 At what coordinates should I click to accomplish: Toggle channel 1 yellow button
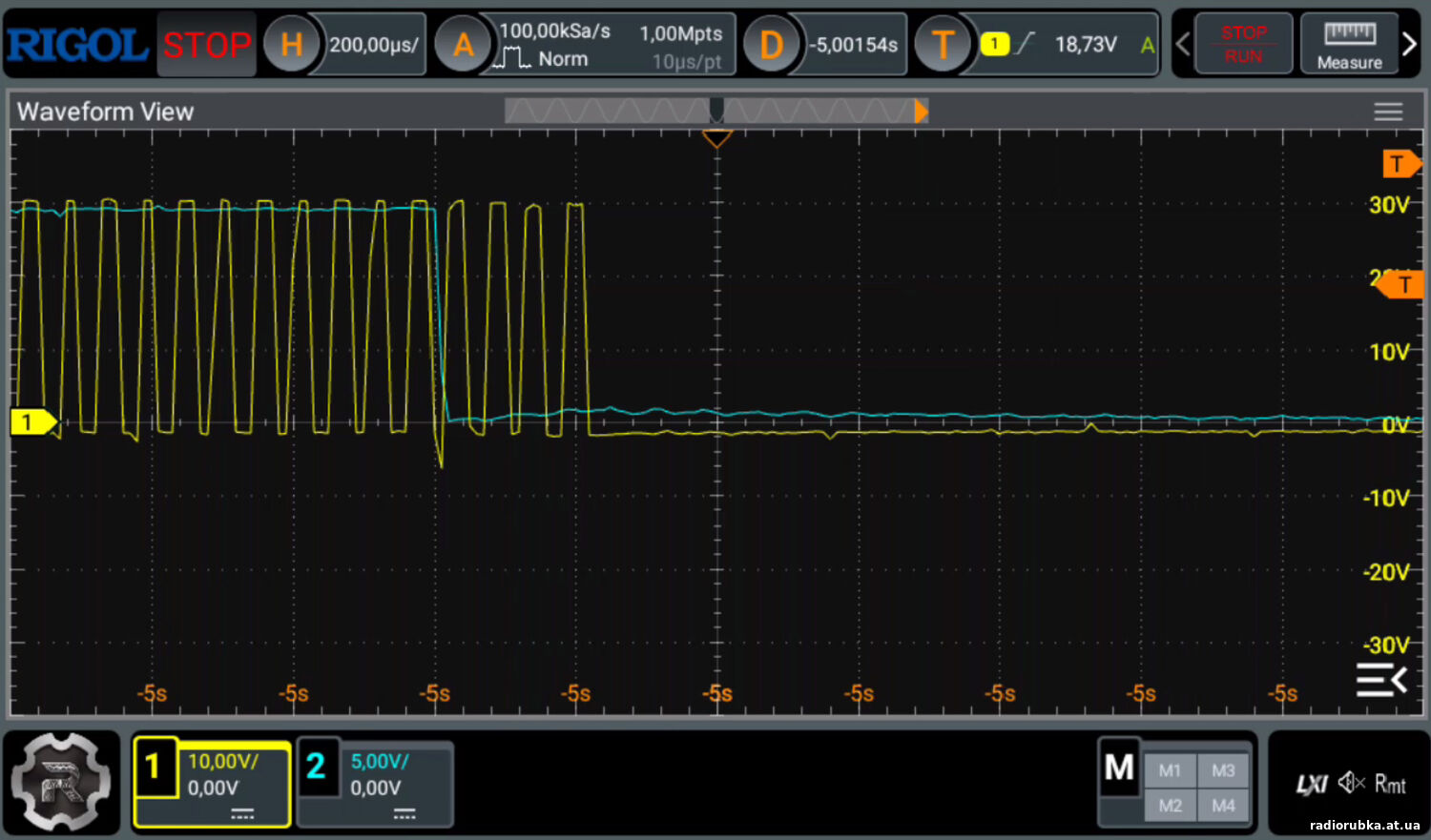pos(155,768)
